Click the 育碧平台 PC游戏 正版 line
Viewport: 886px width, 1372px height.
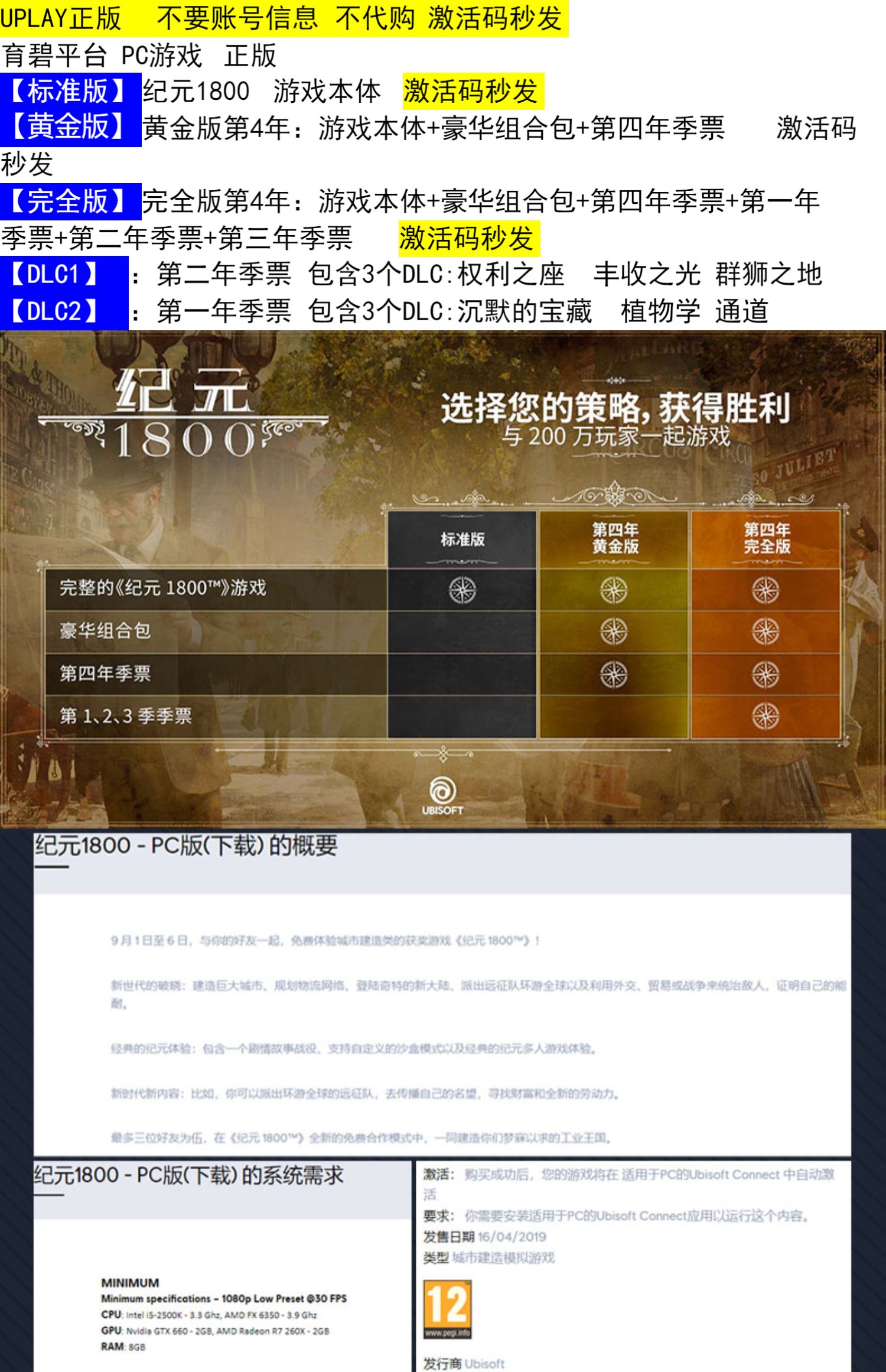139,56
